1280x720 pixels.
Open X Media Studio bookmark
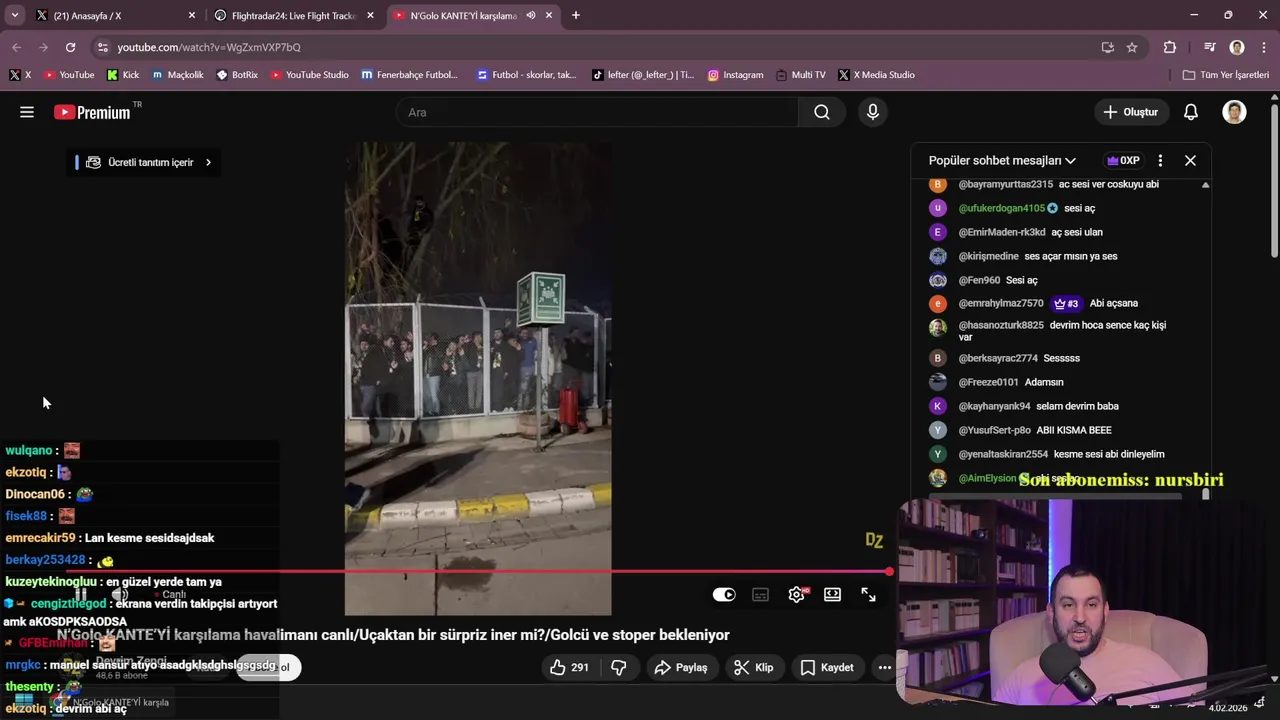876,75
